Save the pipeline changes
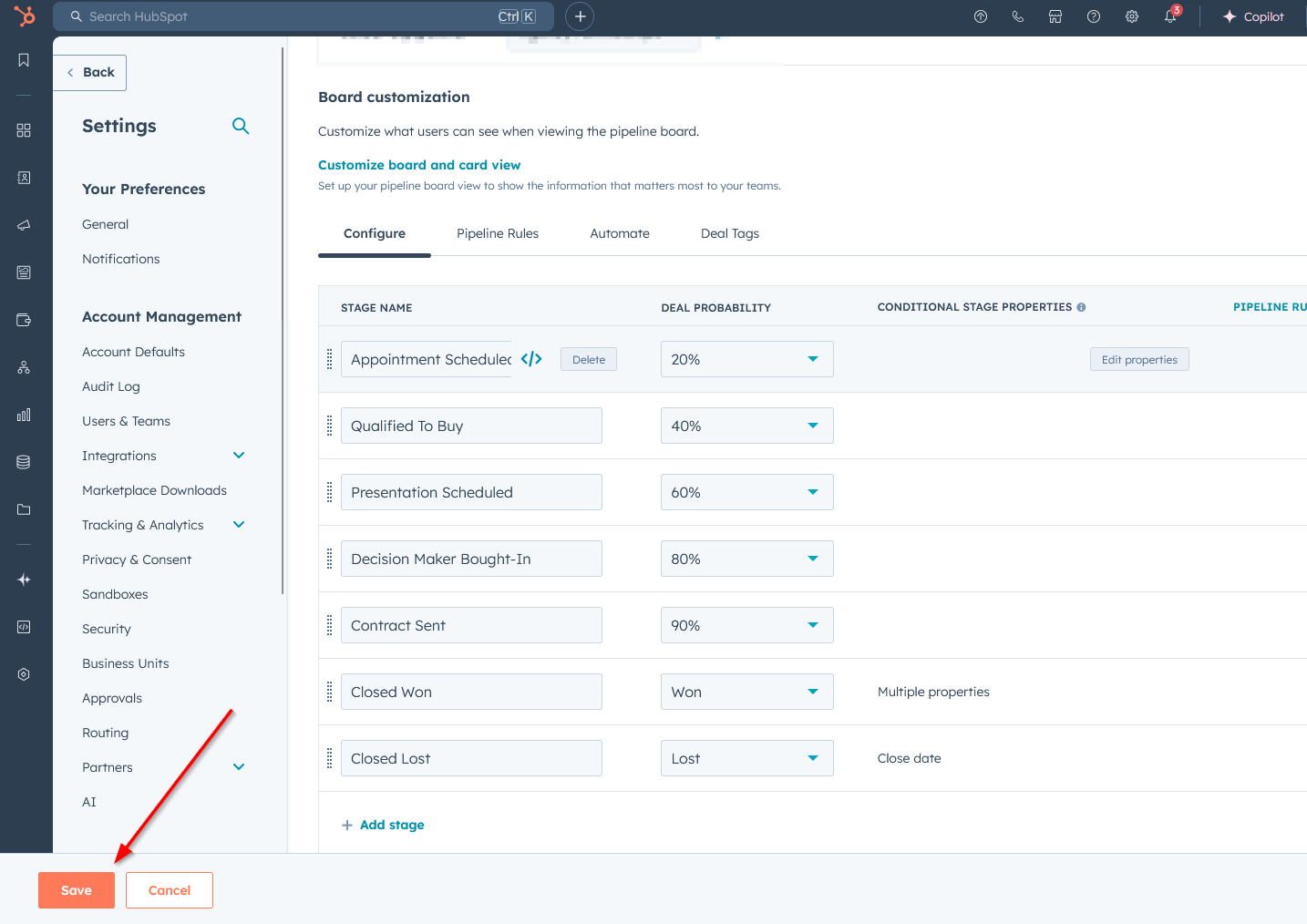 click(x=76, y=890)
